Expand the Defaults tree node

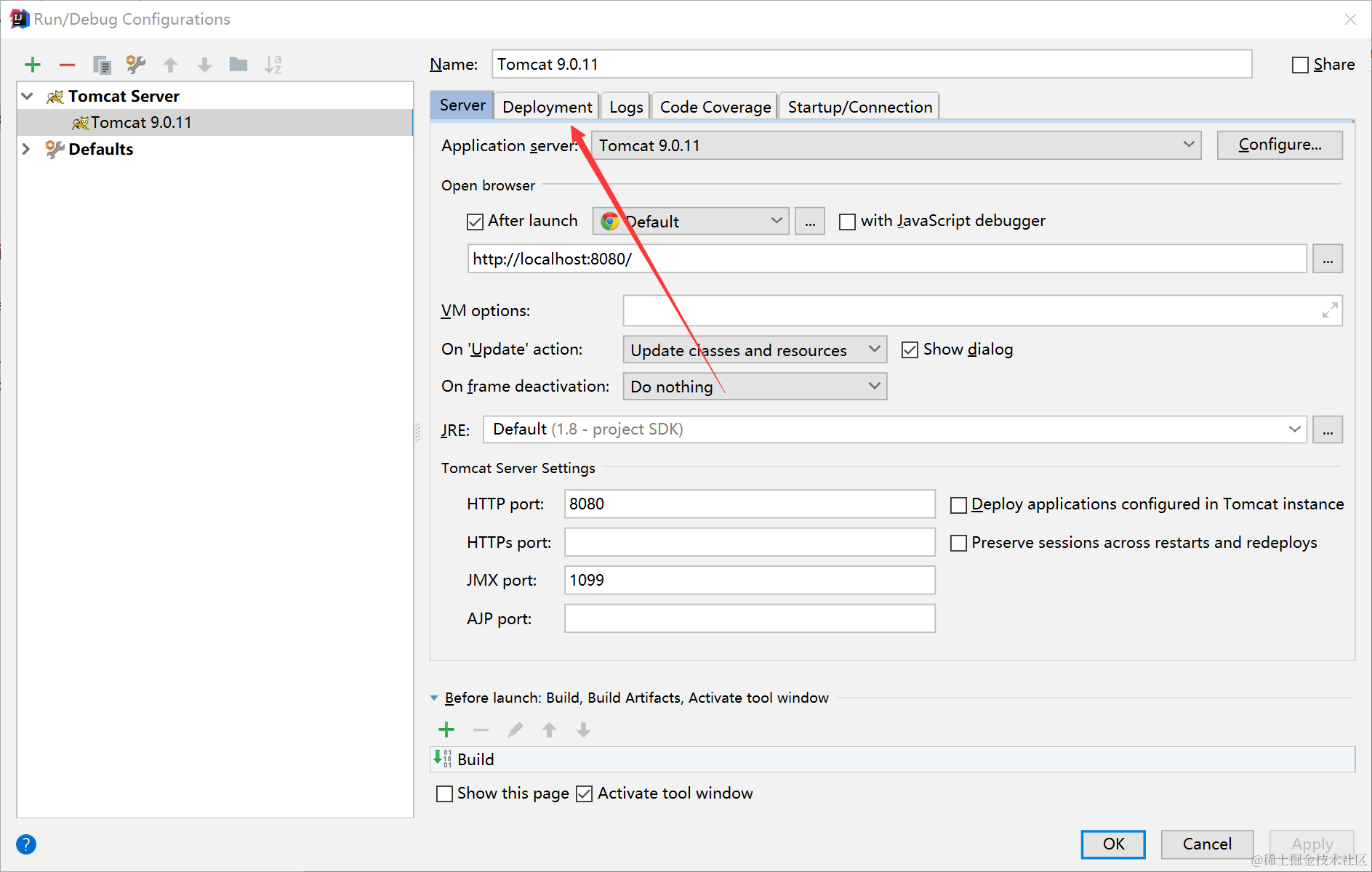(x=26, y=149)
